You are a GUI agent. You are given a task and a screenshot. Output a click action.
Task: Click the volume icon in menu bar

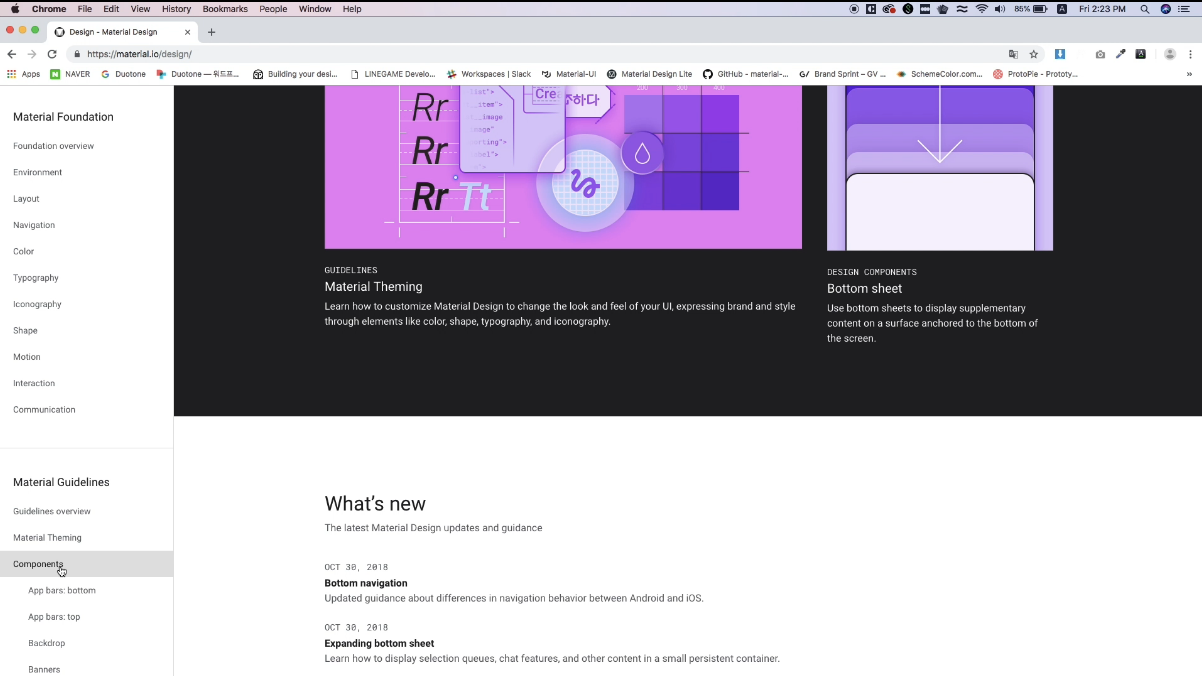[x=1000, y=9]
